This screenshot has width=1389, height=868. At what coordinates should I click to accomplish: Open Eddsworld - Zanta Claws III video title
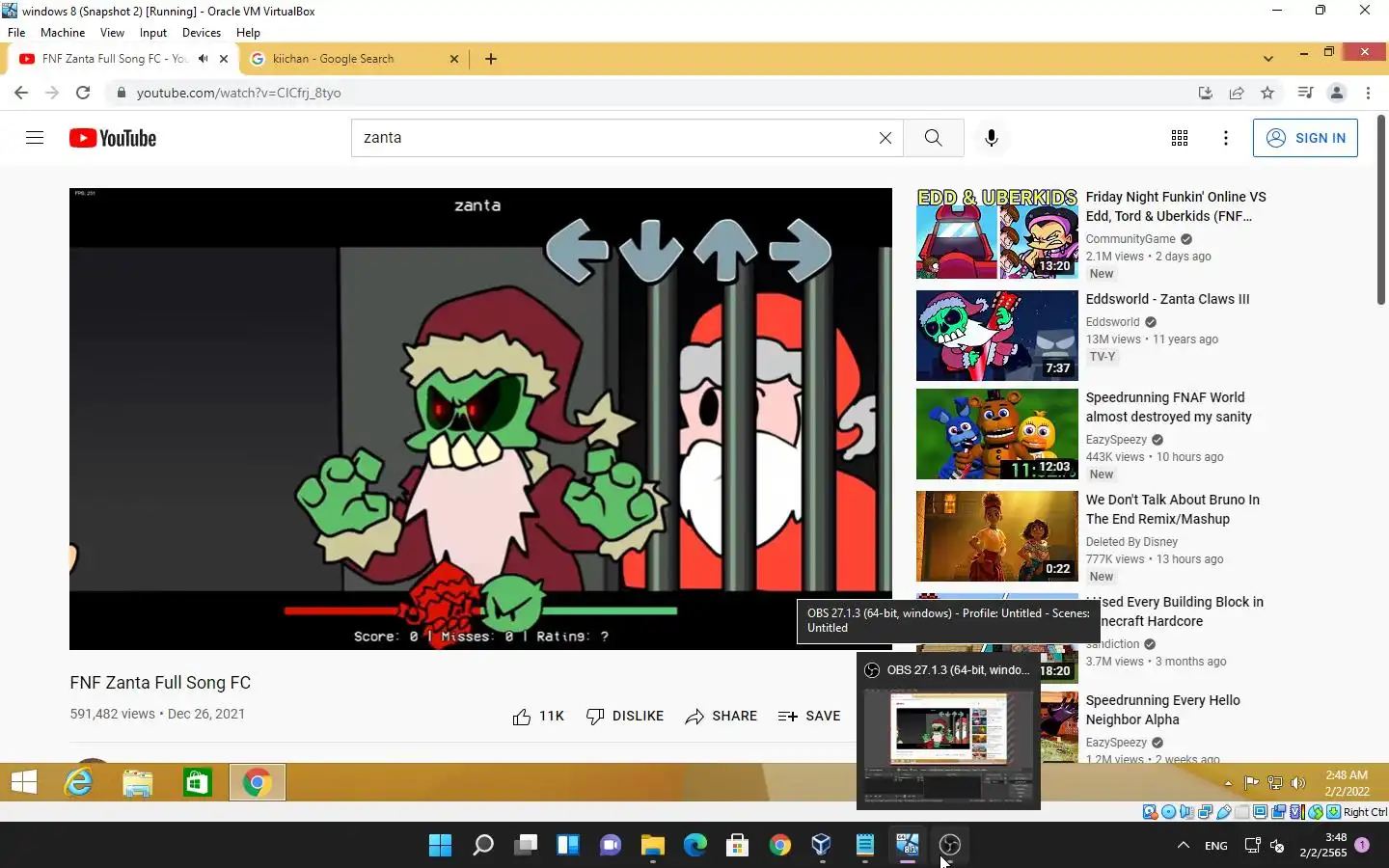(1167, 299)
